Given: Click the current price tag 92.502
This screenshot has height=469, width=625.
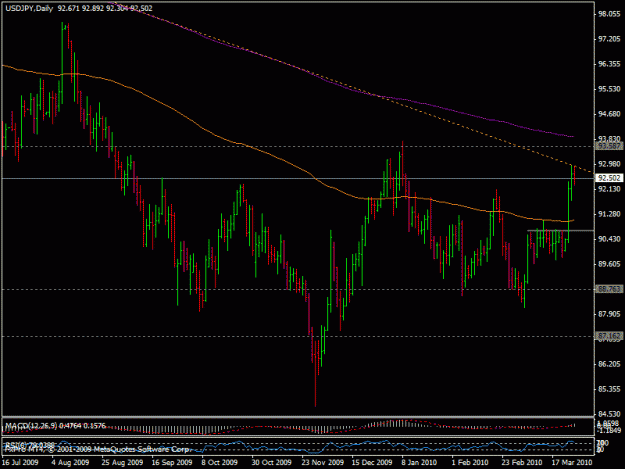Looking at the screenshot, I should pos(609,178).
